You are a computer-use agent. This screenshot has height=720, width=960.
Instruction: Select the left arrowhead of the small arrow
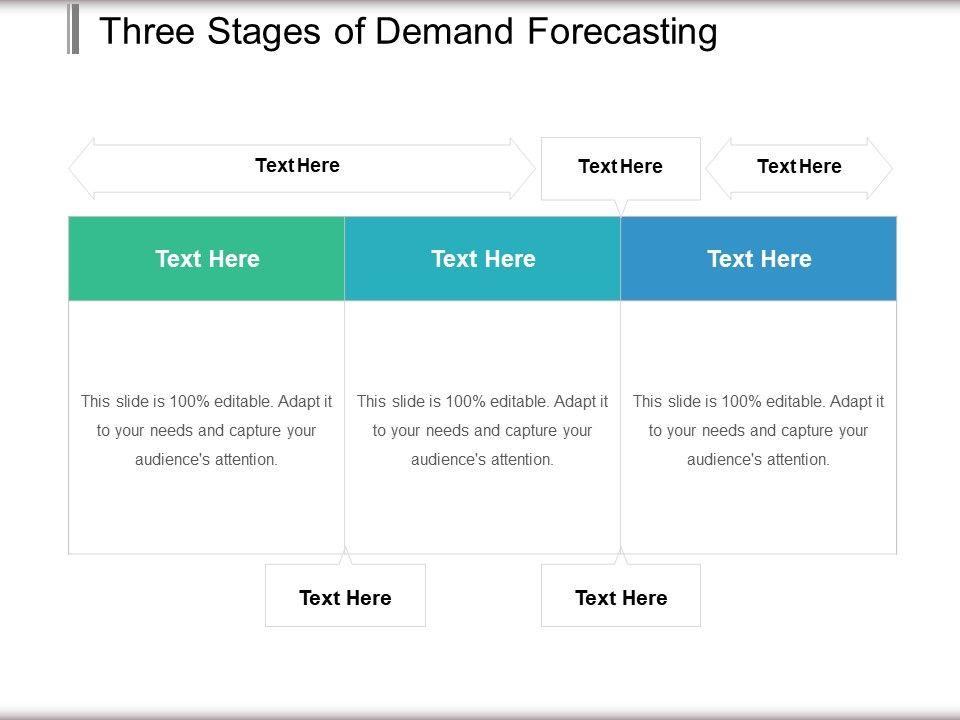pos(718,168)
